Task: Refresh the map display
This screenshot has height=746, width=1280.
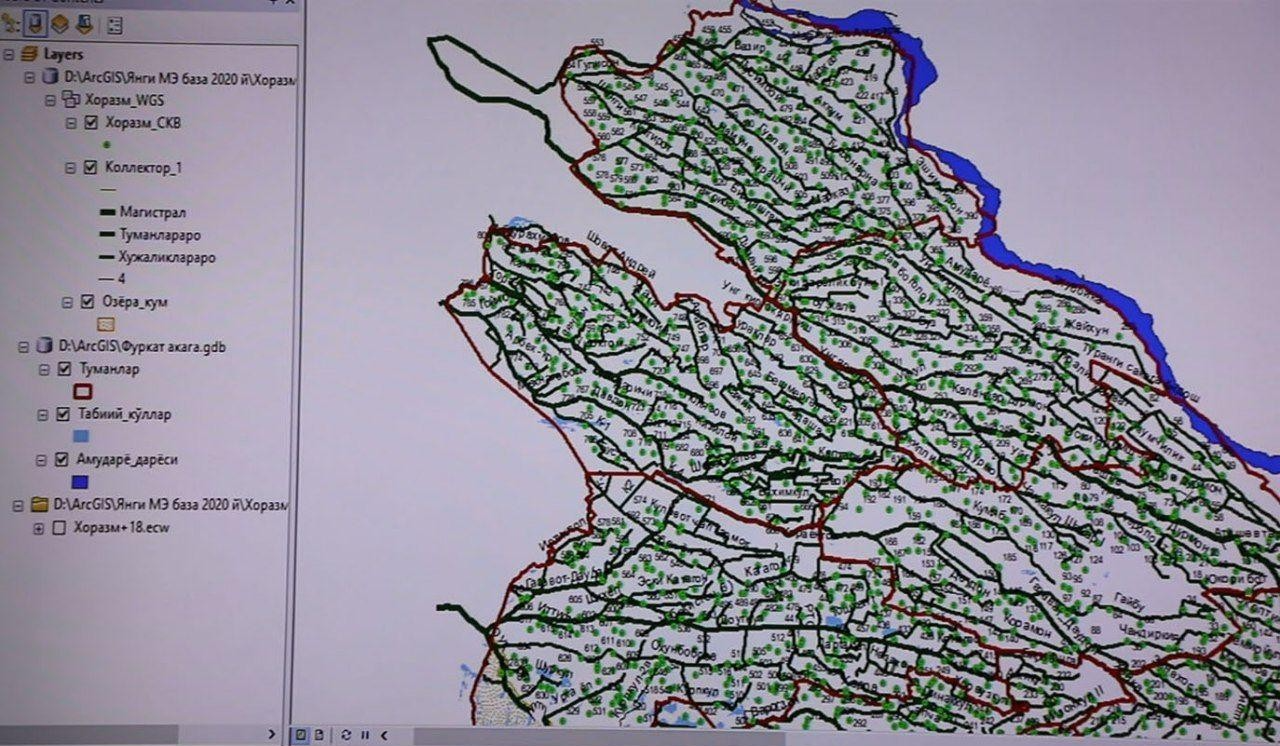Action: pos(346,735)
